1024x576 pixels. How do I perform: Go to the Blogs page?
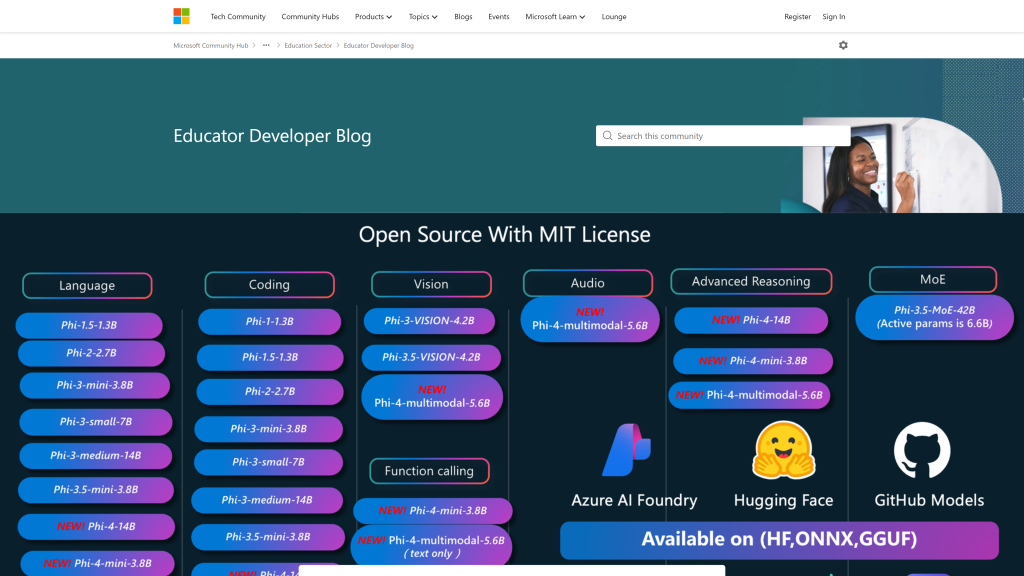[463, 16]
